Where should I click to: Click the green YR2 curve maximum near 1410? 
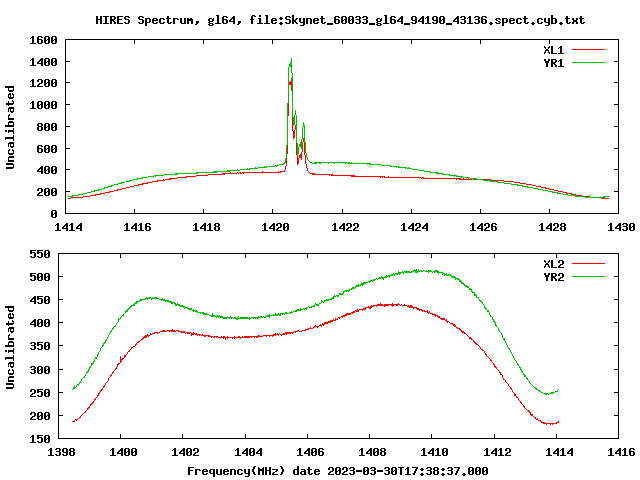[x=417, y=270]
